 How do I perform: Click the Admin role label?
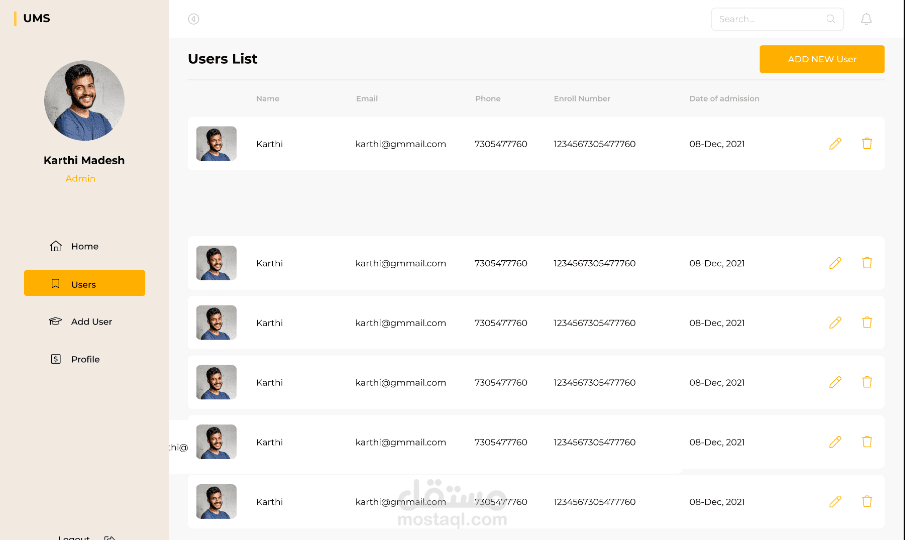pos(80,179)
